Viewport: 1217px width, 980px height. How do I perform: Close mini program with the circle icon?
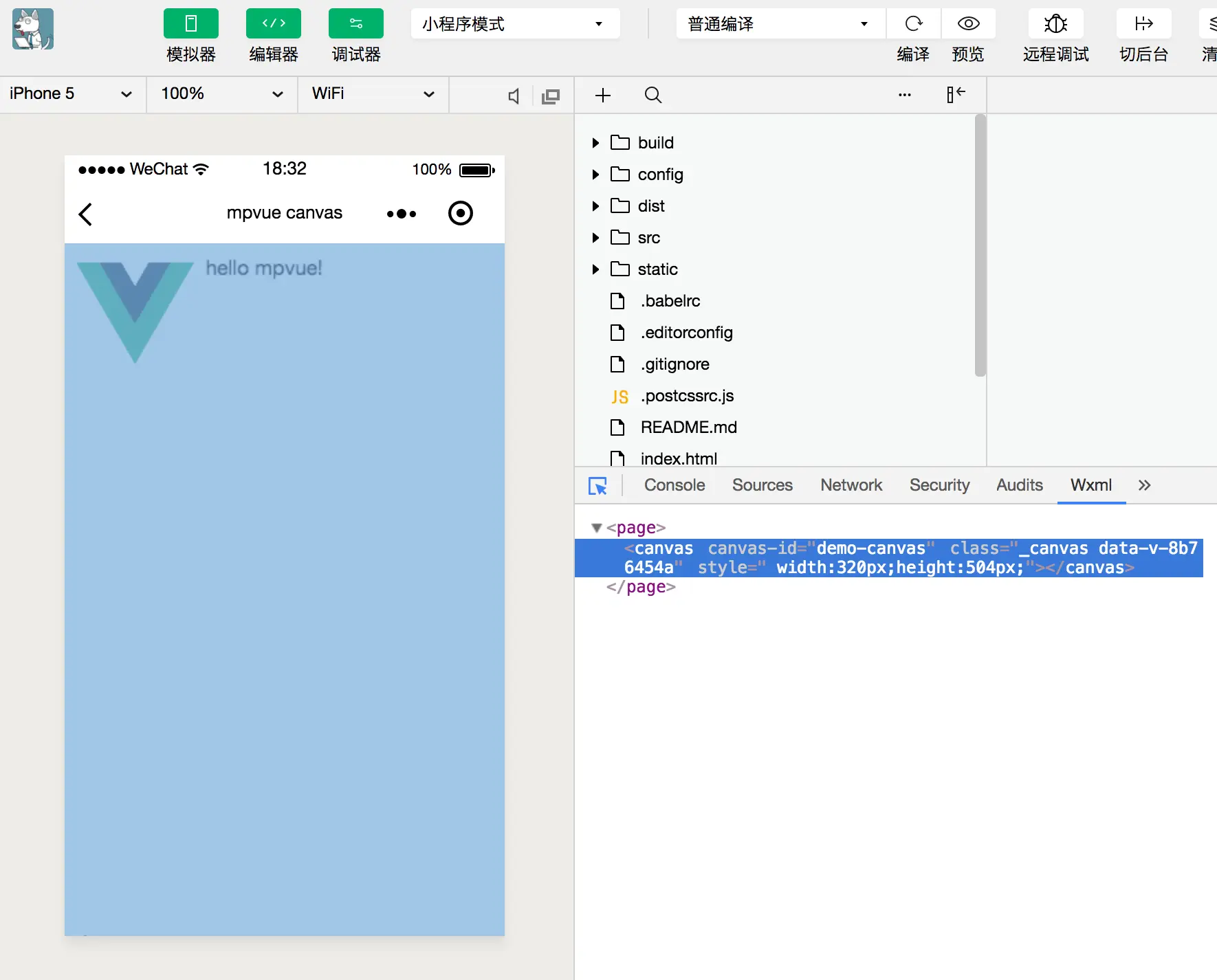(x=461, y=213)
